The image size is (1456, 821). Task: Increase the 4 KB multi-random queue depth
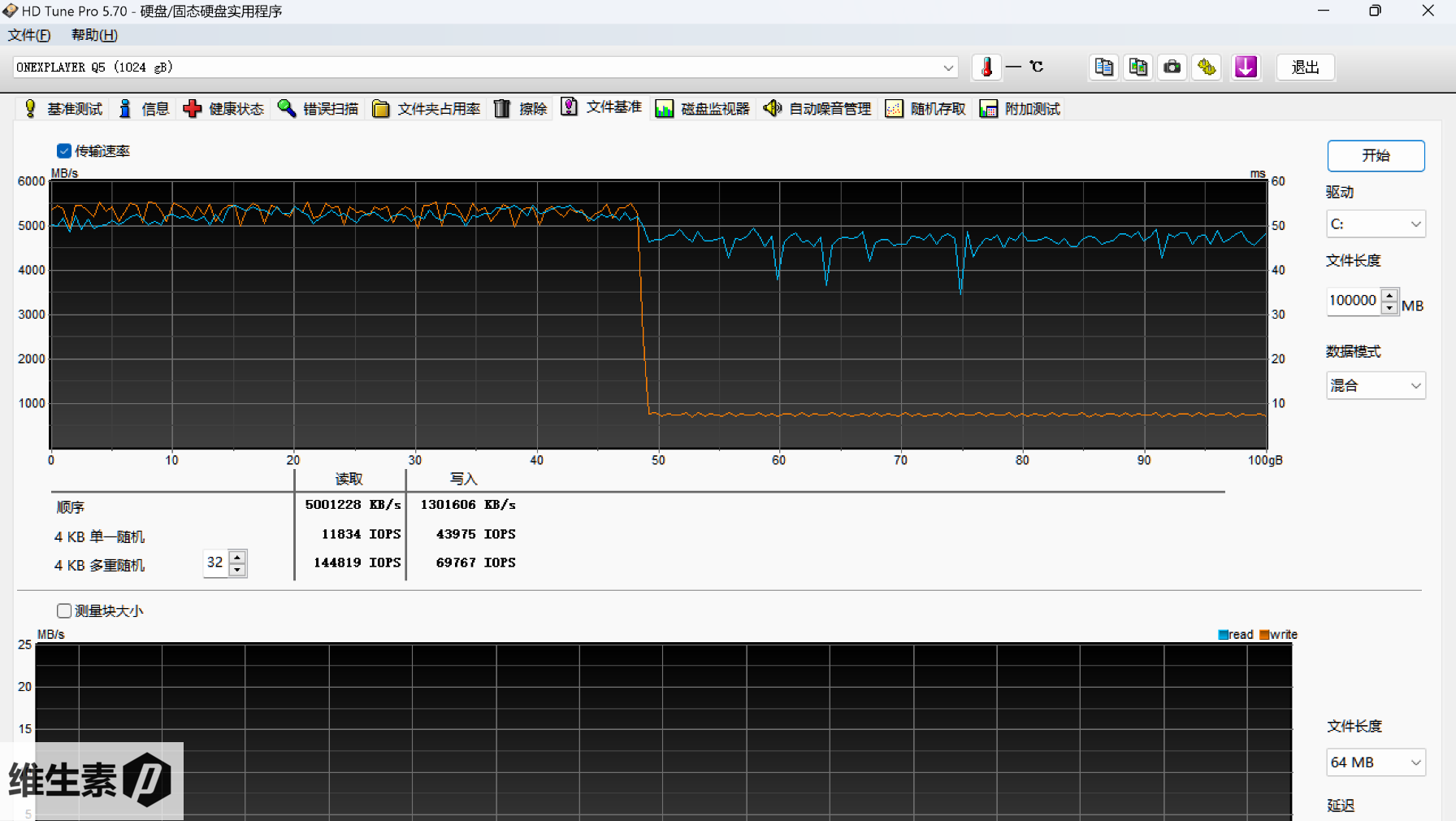point(237,557)
